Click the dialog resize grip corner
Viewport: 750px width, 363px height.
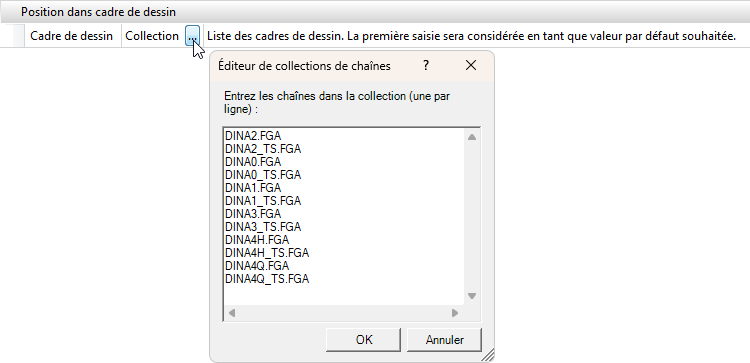[x=487, y=355]
